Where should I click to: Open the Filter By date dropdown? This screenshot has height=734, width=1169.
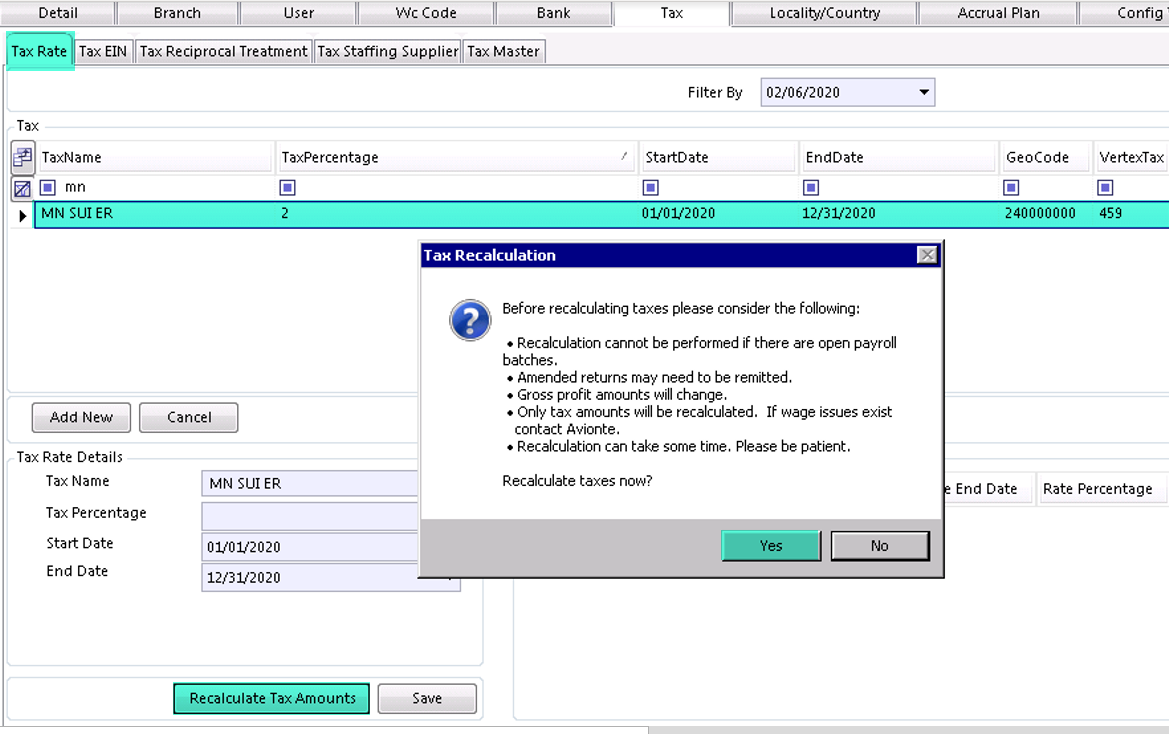(x=924, y=92)
